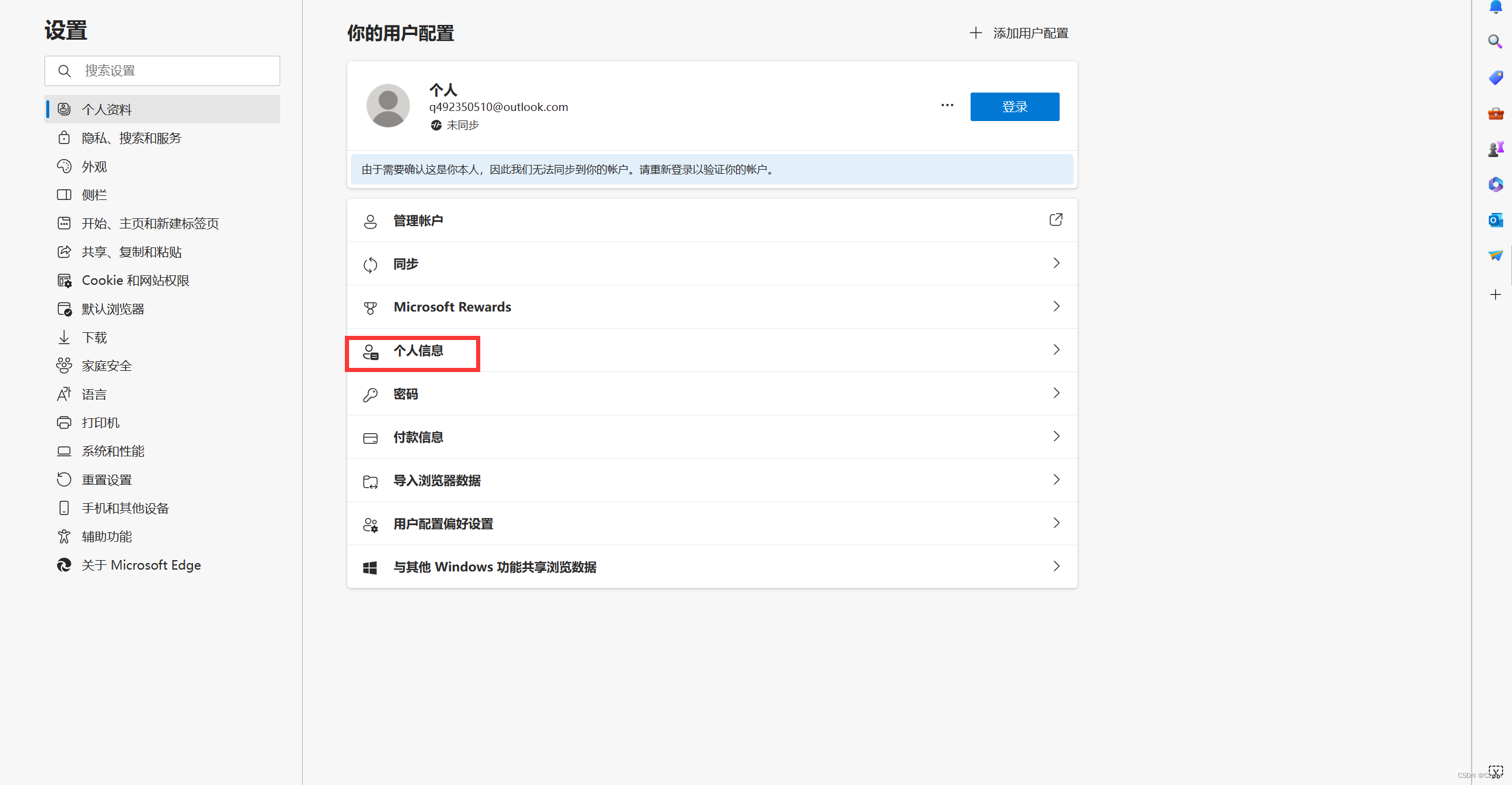Expand the 密码 settings row

(x=1056, y=393)
